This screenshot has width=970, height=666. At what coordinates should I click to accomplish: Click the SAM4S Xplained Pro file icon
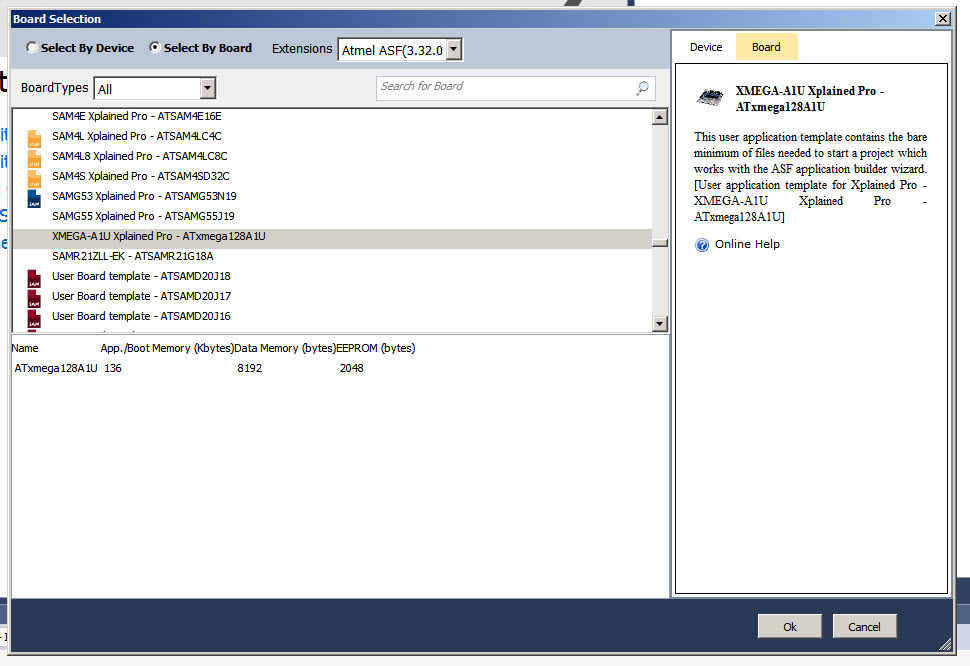click(x=34, y=177)
